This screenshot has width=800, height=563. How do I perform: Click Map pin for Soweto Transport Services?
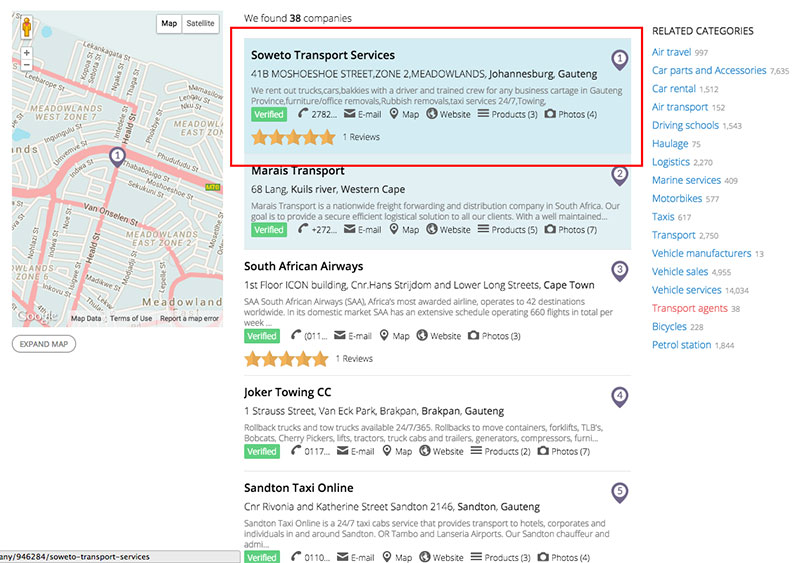click(x=394, y=113)
